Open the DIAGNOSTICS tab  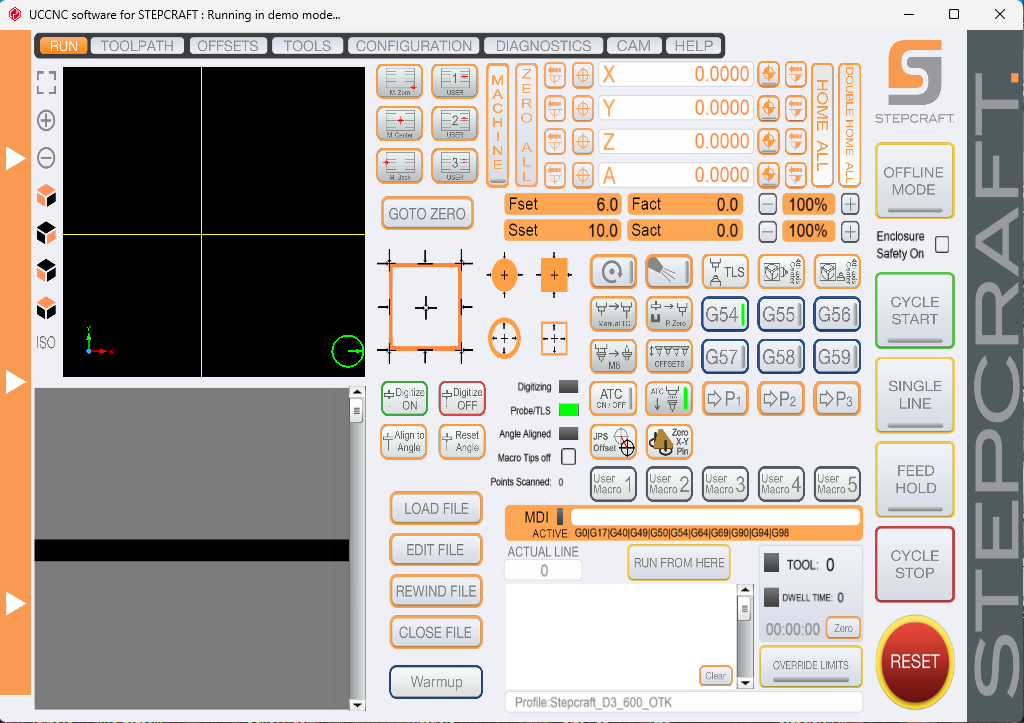[x=543, y=46]
